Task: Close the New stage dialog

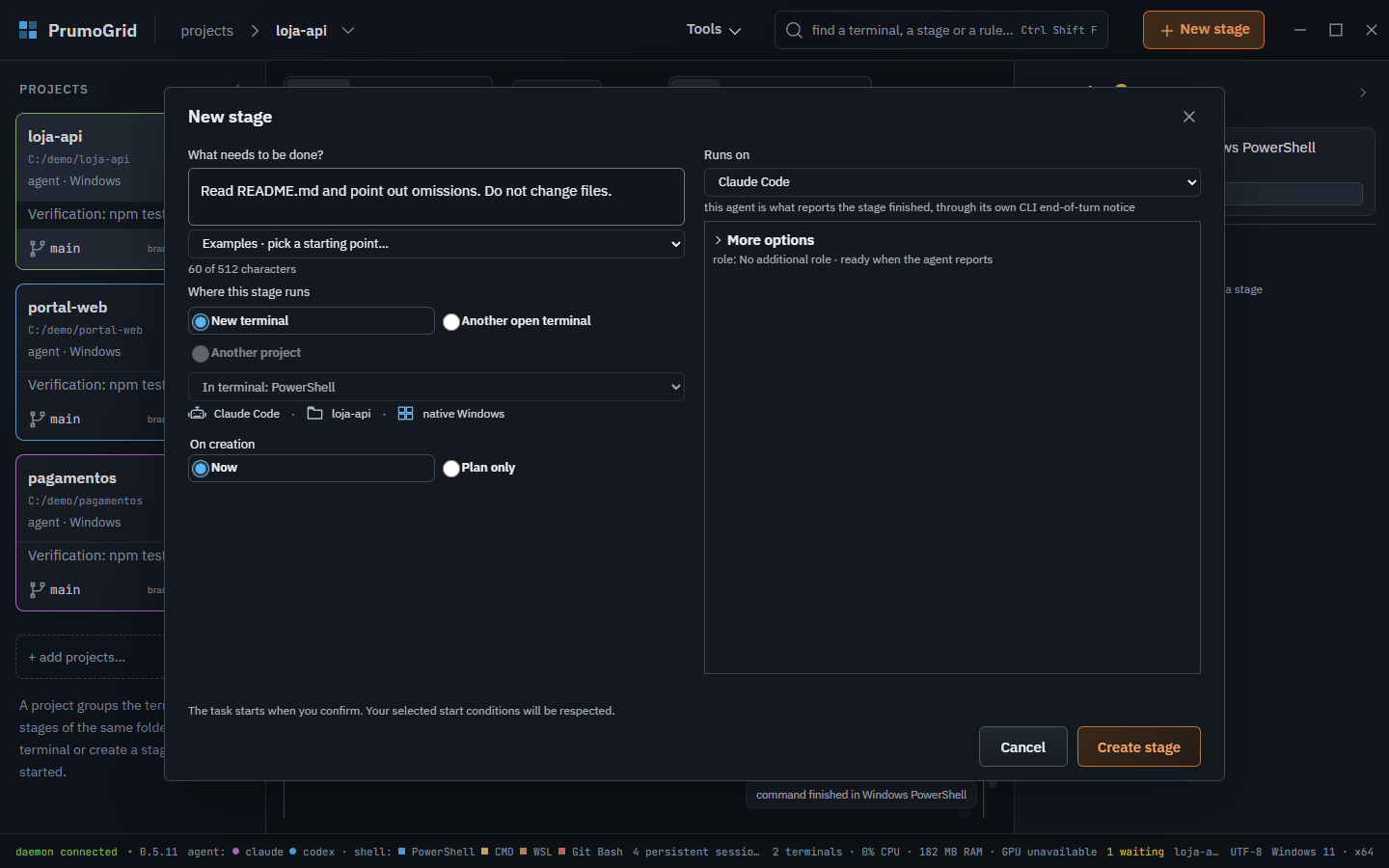Action: 1189,117
